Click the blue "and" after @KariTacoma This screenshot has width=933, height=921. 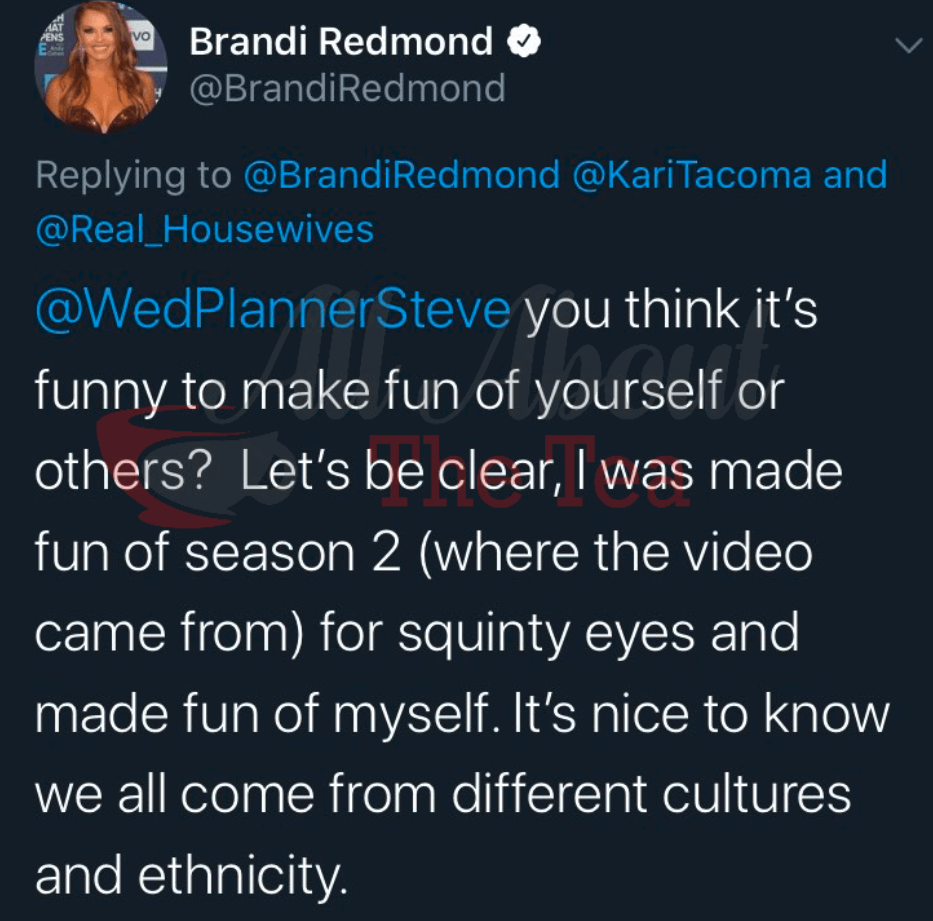coord(855,175)
